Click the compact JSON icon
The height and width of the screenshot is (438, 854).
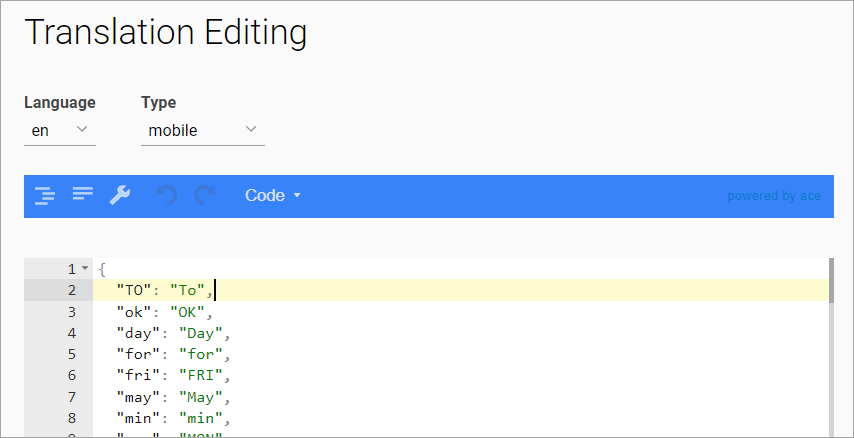pos(82,194)
